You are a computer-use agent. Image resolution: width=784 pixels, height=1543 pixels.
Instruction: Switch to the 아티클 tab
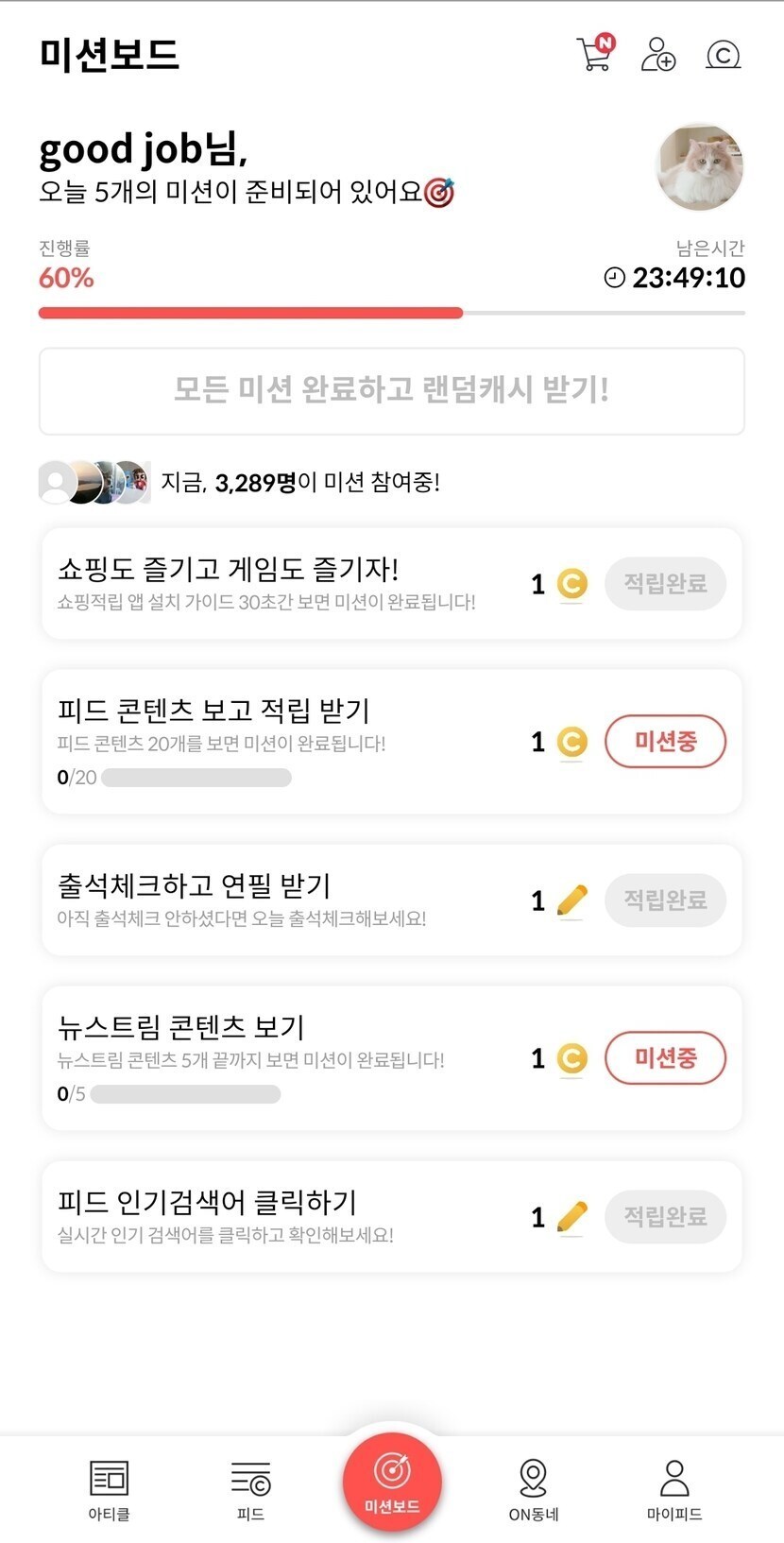[109, 1489]
